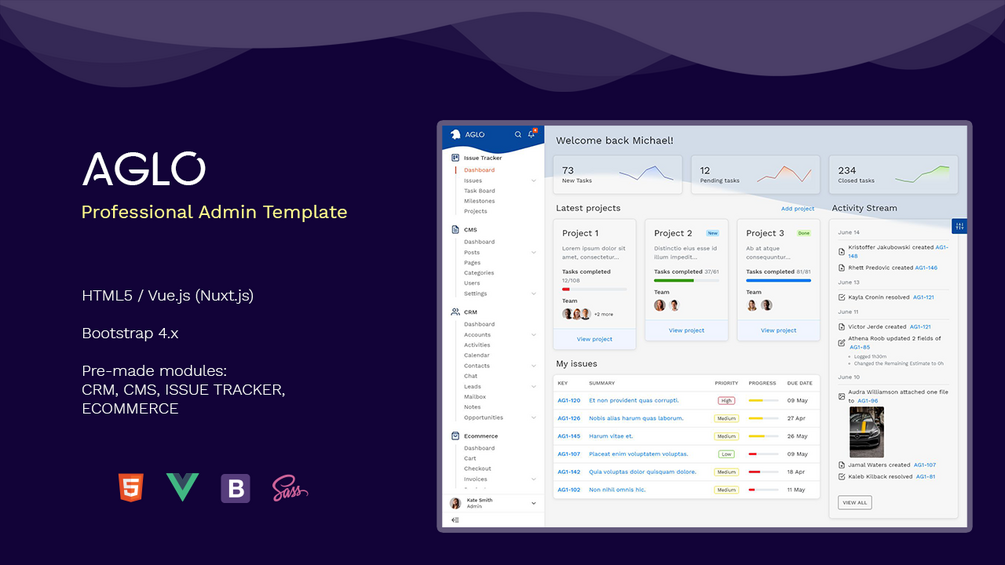Click Low priority badge in AG1-107 row
This screenshot has width=1005, height=565.
pyautogui.click(x=726, y=454)
